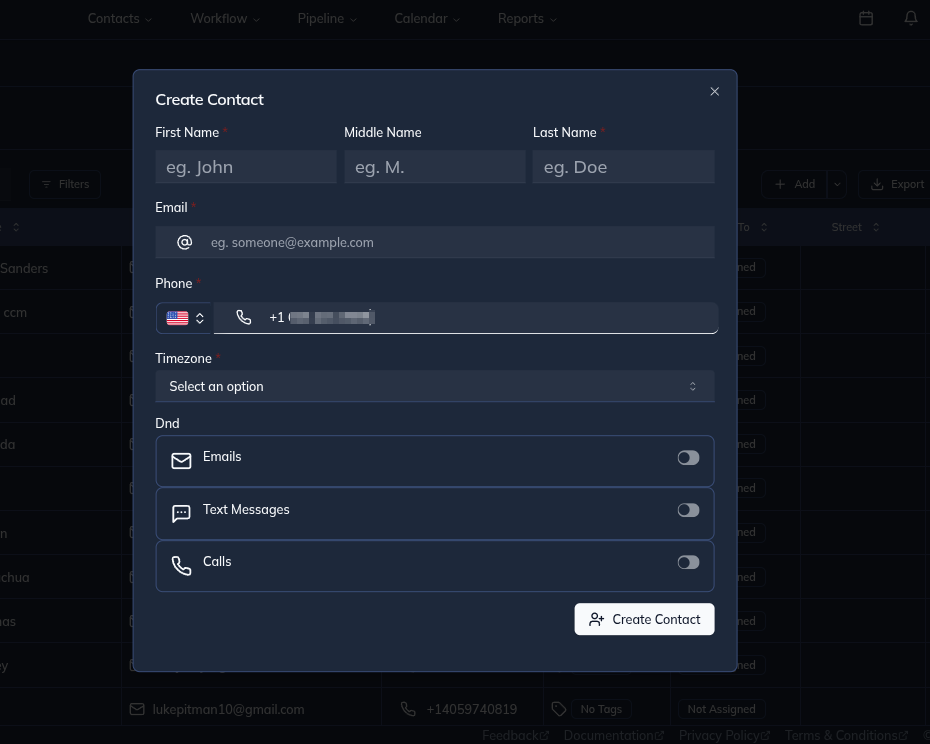The image size is (930, 744).
Task: Click the Filters funnel icon
Action: [47, 184]
